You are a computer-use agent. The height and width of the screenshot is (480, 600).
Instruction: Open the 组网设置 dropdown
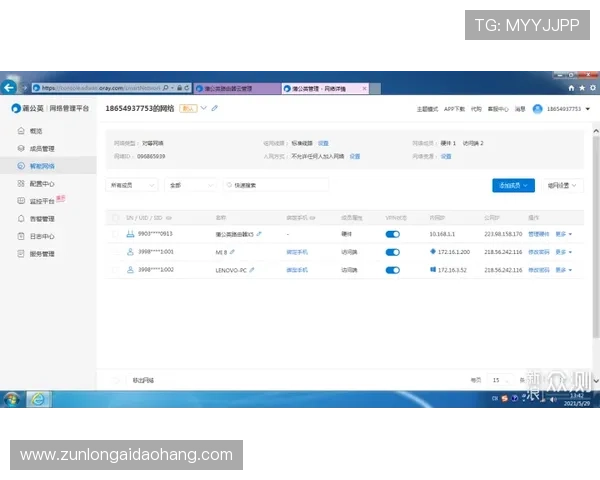(x=562, y=185)
